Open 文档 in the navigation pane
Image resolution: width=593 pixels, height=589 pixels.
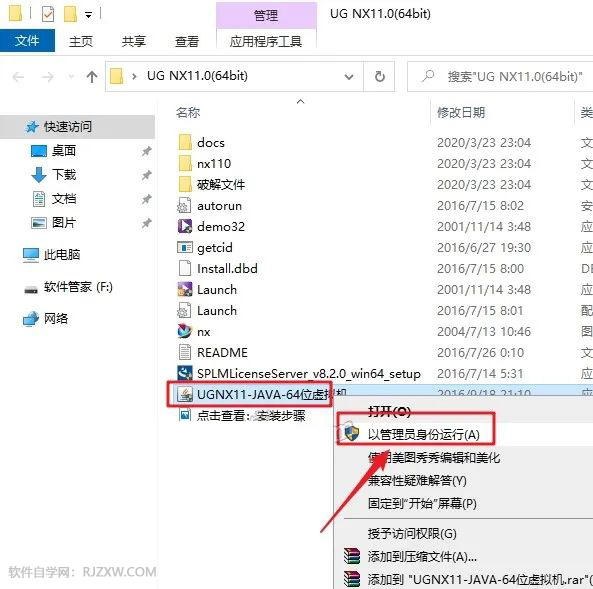(x=64, y=199)
